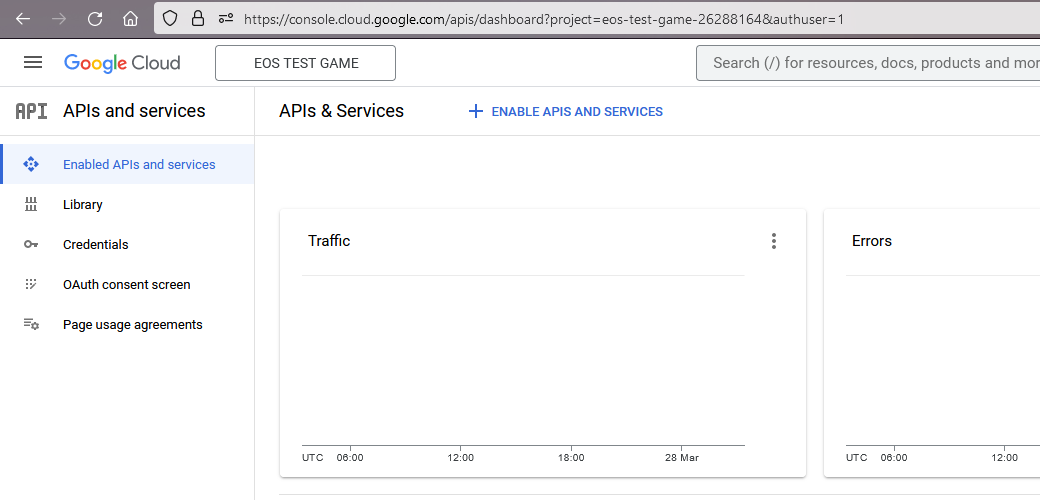The width and height of the screenshot is (1040, 500).
Task: Open the browser home page icon
Action: (x=131, y=19)
